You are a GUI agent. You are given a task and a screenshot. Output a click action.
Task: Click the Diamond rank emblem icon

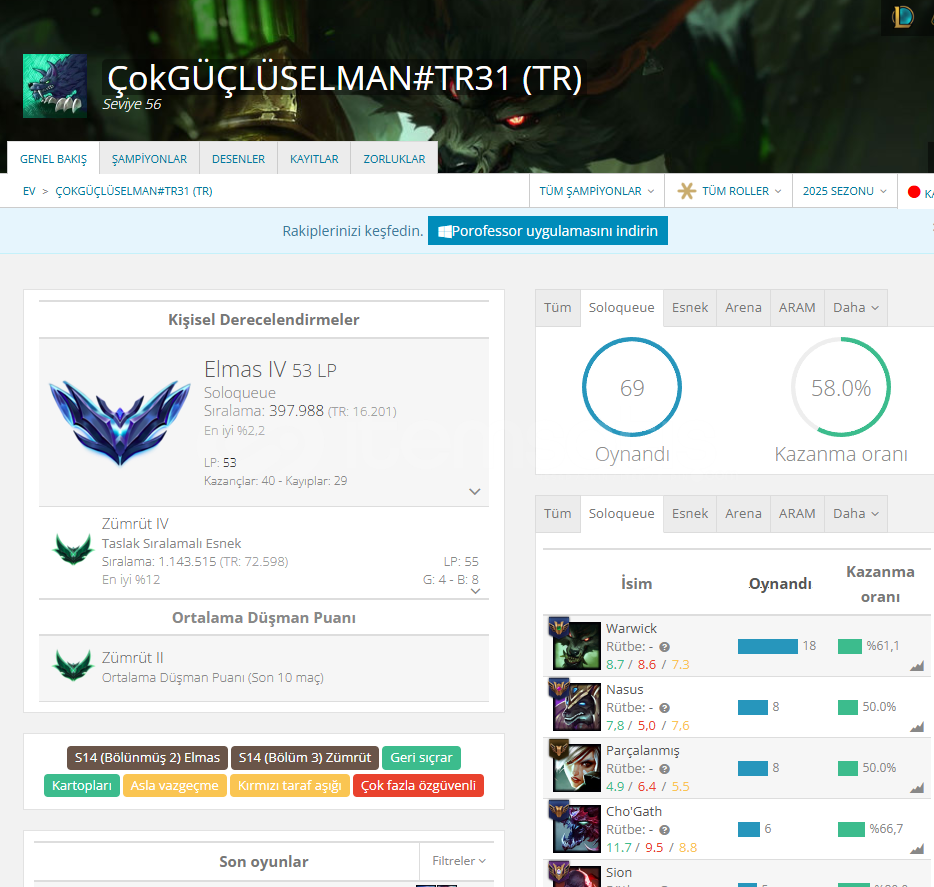point(120,422)
